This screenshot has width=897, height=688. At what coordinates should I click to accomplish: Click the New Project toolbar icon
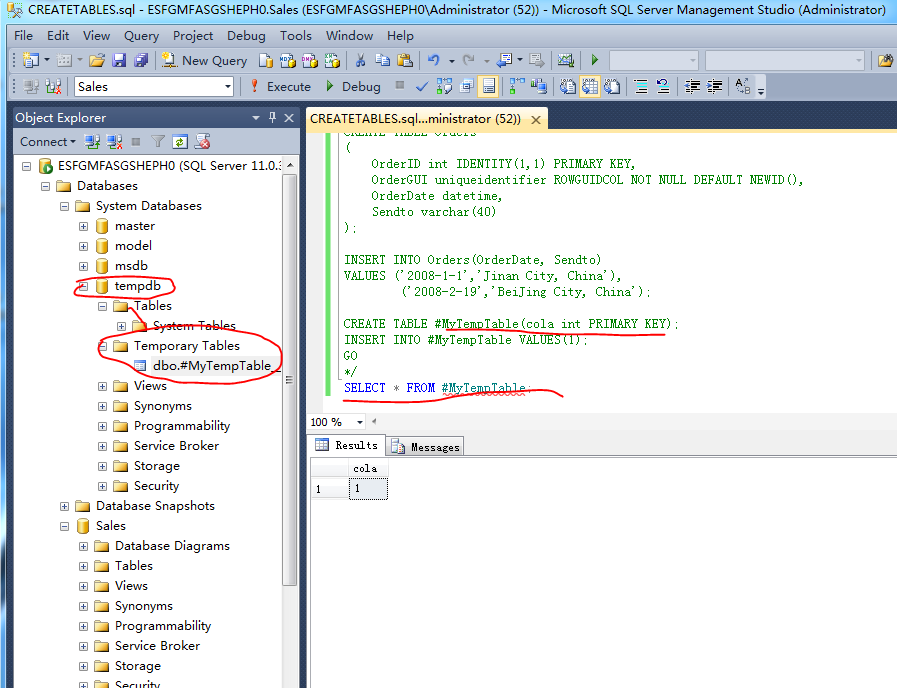pos(31,60)
